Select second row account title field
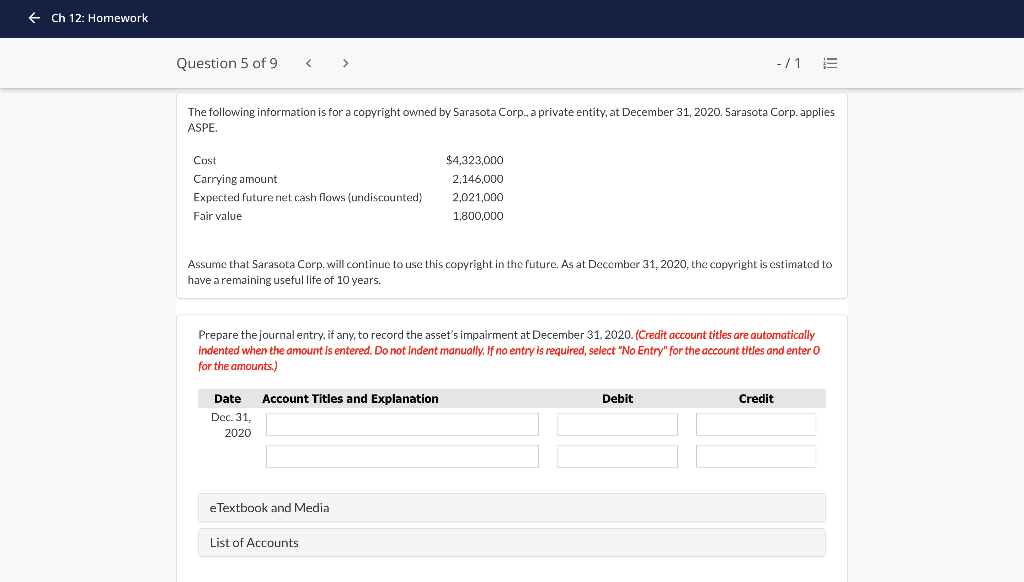 pos(402,457)
